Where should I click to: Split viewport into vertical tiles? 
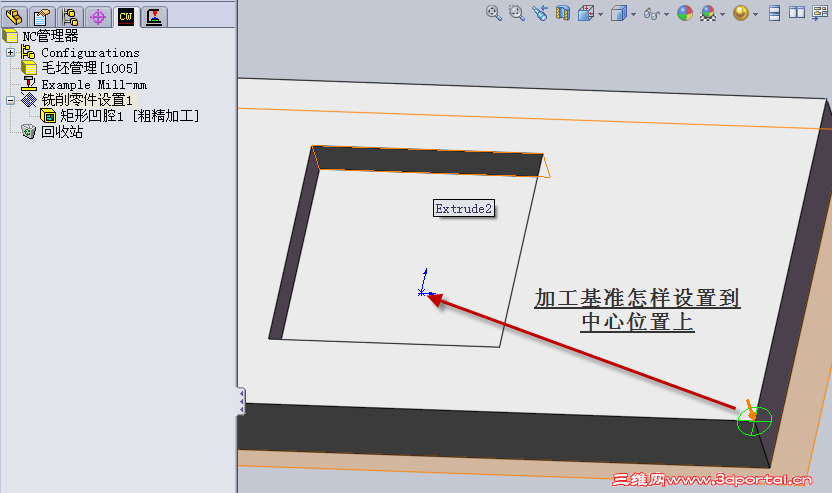(797, 12)
